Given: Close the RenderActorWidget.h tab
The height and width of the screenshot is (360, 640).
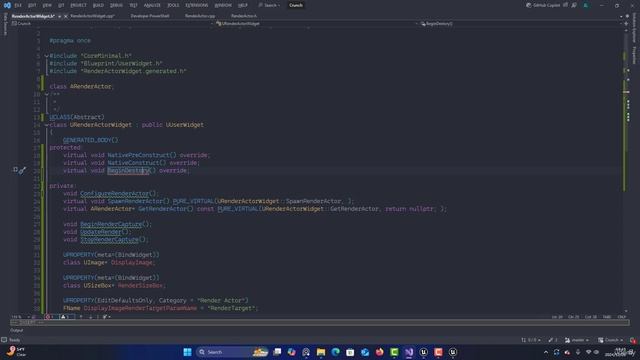Looking at the screenshot, I should coord(66,16).
